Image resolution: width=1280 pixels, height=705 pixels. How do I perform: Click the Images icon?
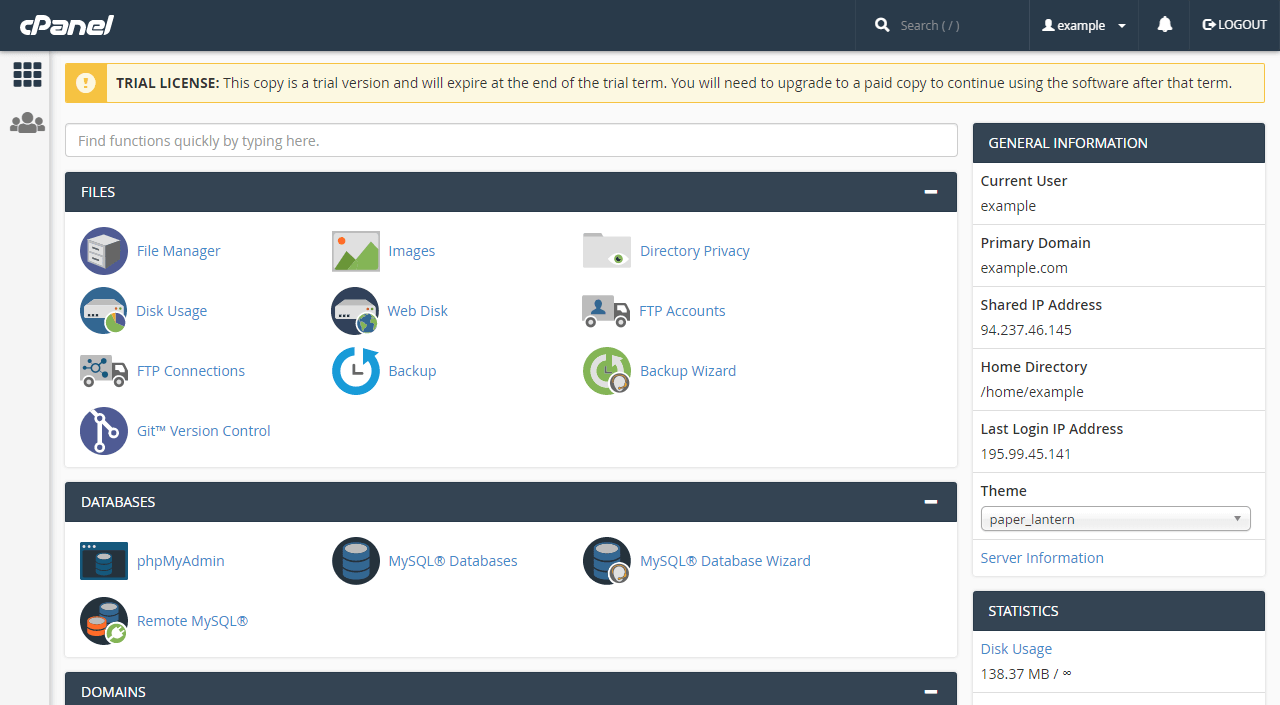click(x=356, y=251)
